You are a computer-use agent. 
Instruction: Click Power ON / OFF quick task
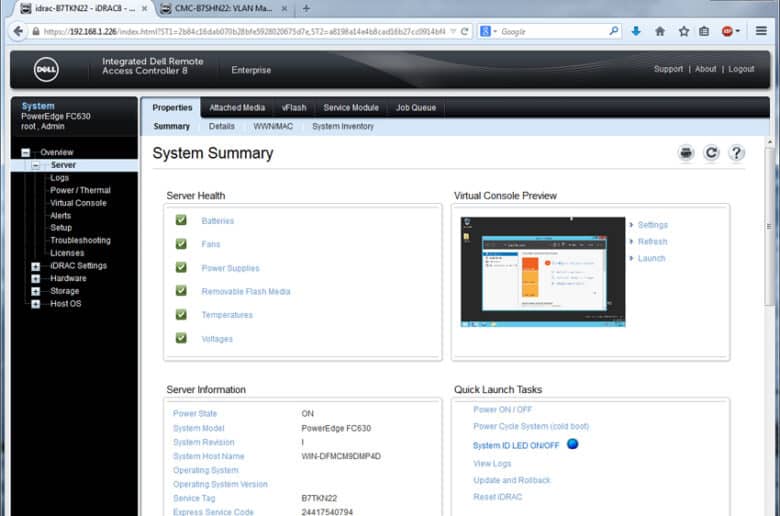(x=502, y=410)
